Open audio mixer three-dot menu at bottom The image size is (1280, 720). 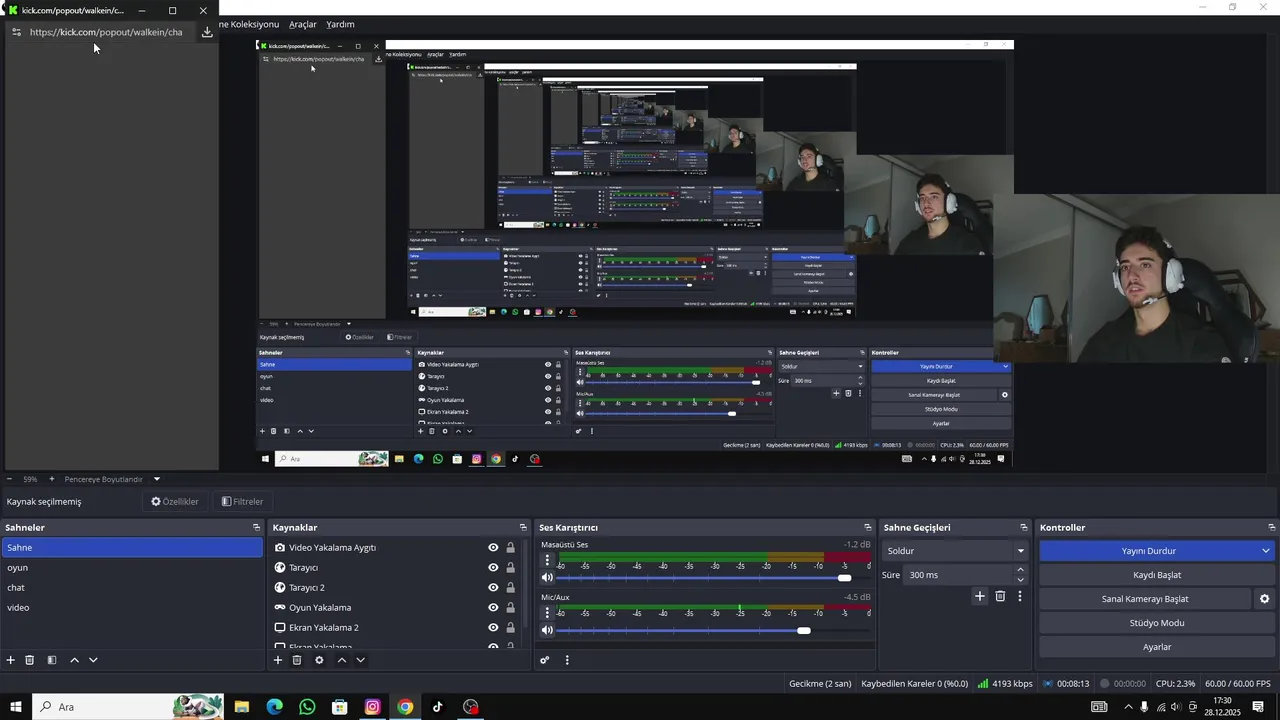pyautogui.click(x=567, y=660)
